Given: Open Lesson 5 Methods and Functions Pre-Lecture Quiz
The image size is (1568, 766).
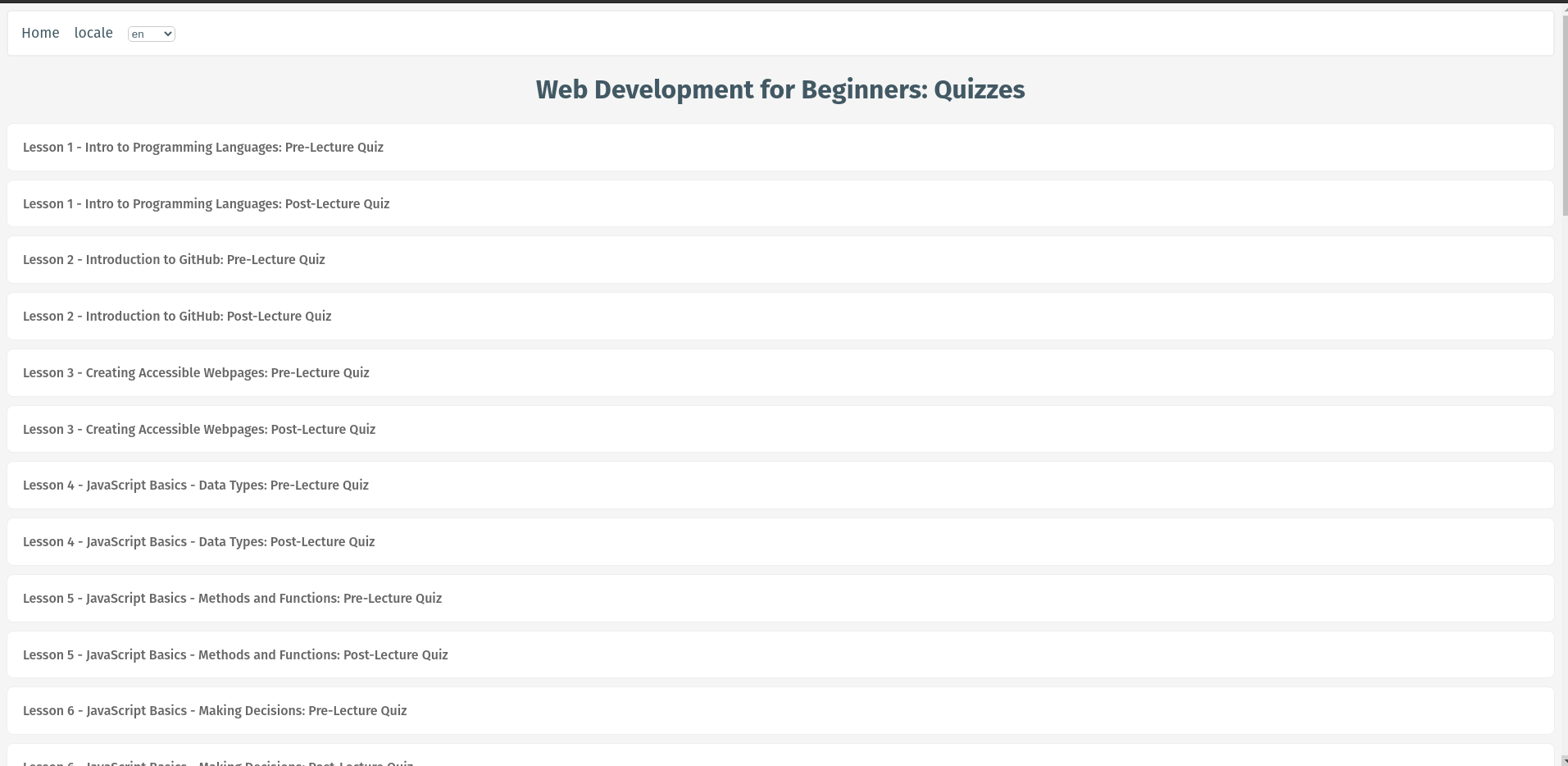Looking at the screenshot, I should point(232,598).
